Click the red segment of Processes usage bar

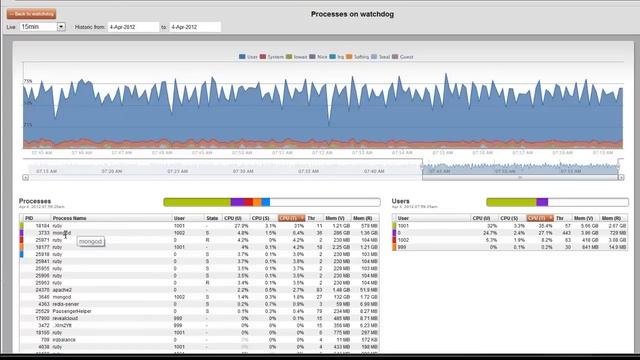pyautogui.click(x=249, y=202)
